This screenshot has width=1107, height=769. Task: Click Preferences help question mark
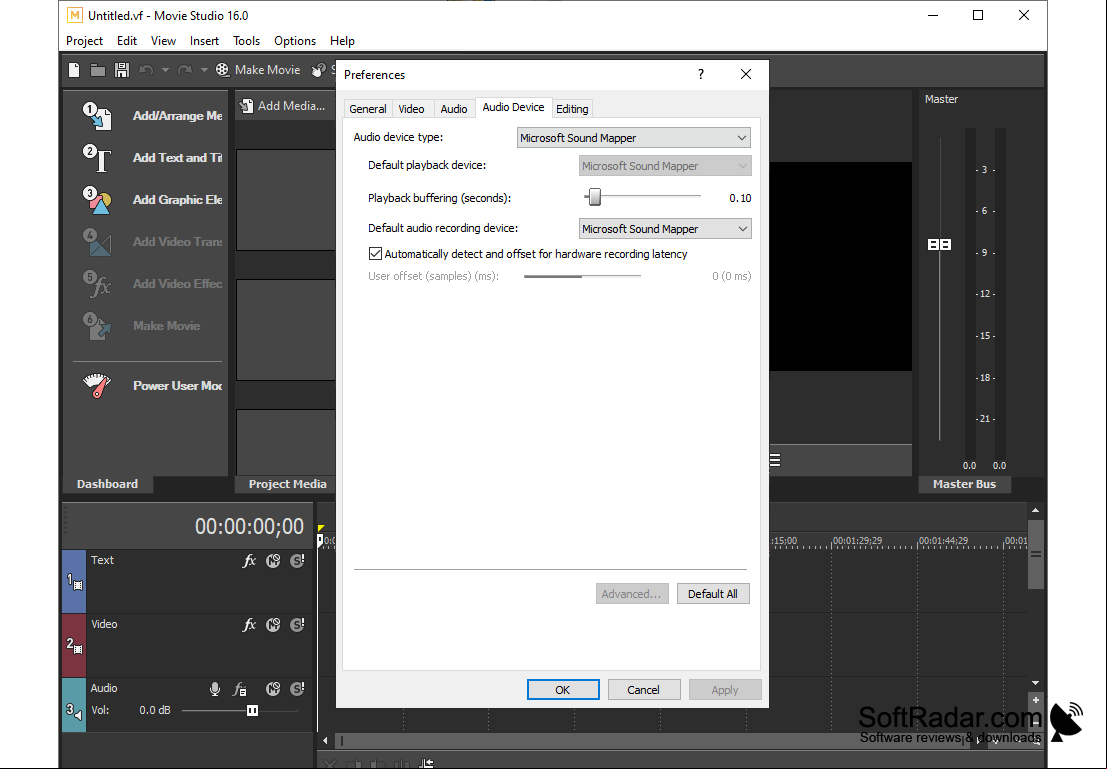coord(701,74)
